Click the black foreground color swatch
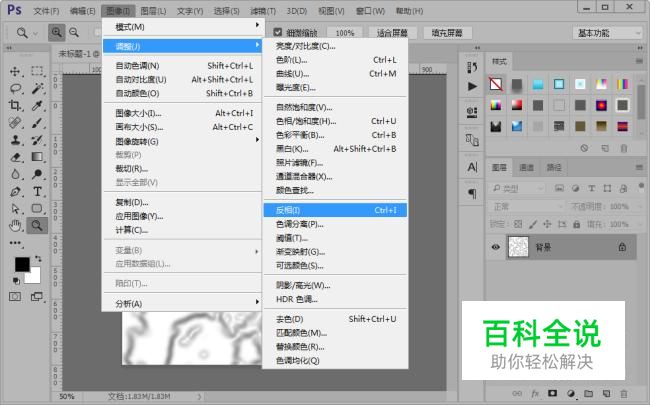Viewport: 650px width, 405px height. [20, 263]
